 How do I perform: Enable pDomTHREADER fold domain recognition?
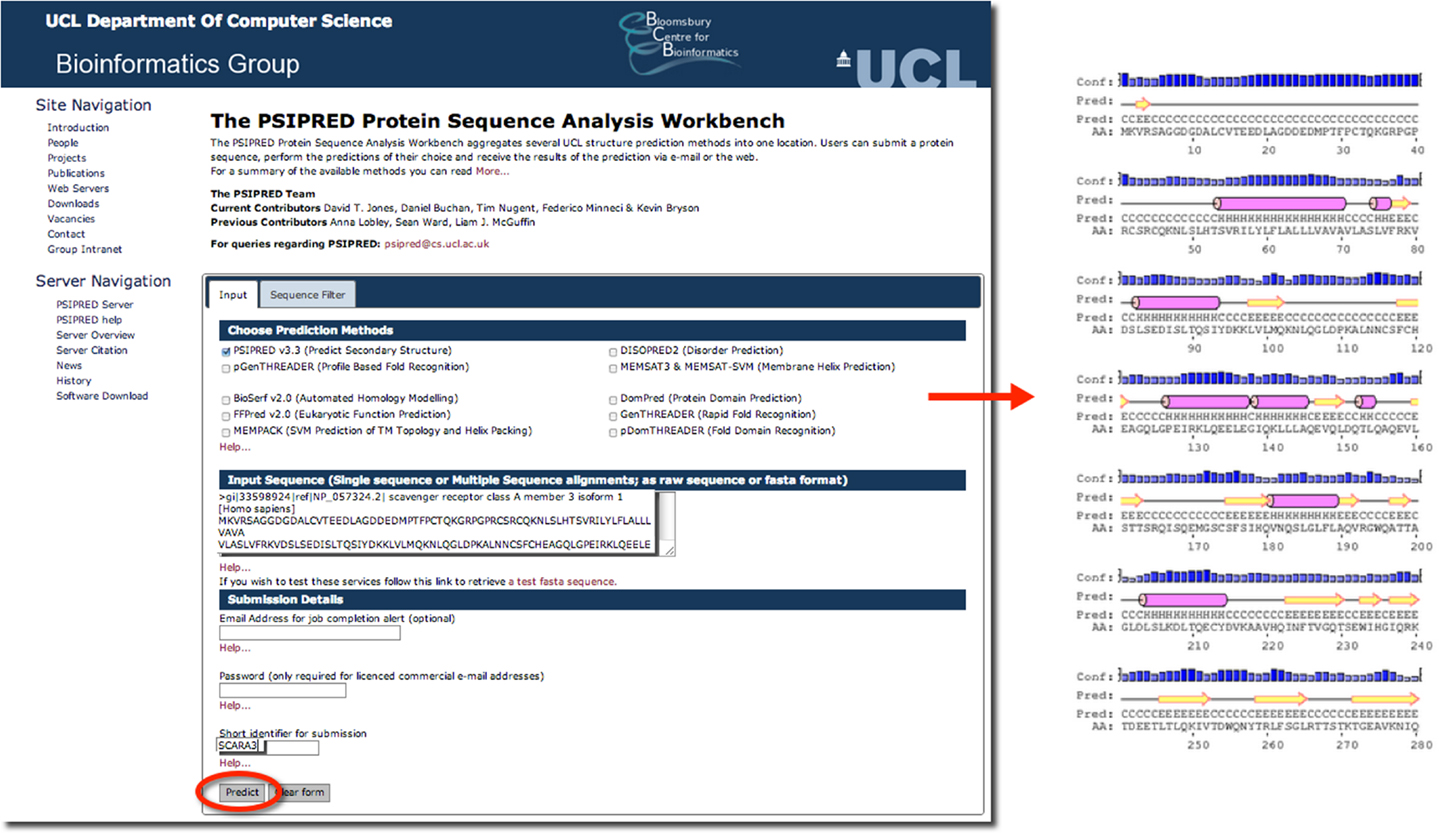[613, 431]
